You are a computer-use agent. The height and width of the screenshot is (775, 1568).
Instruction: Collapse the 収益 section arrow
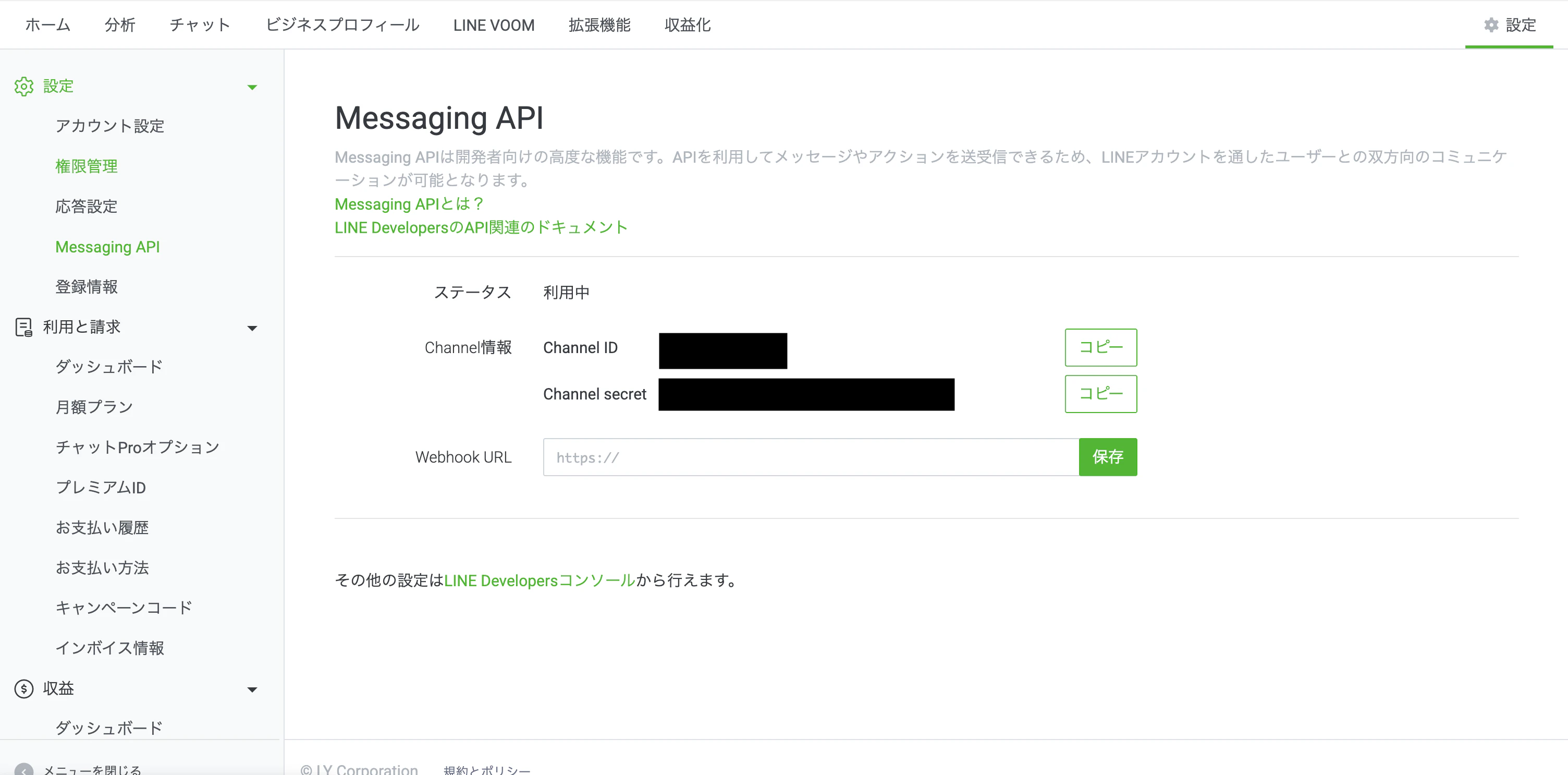(x=252, y=689)
